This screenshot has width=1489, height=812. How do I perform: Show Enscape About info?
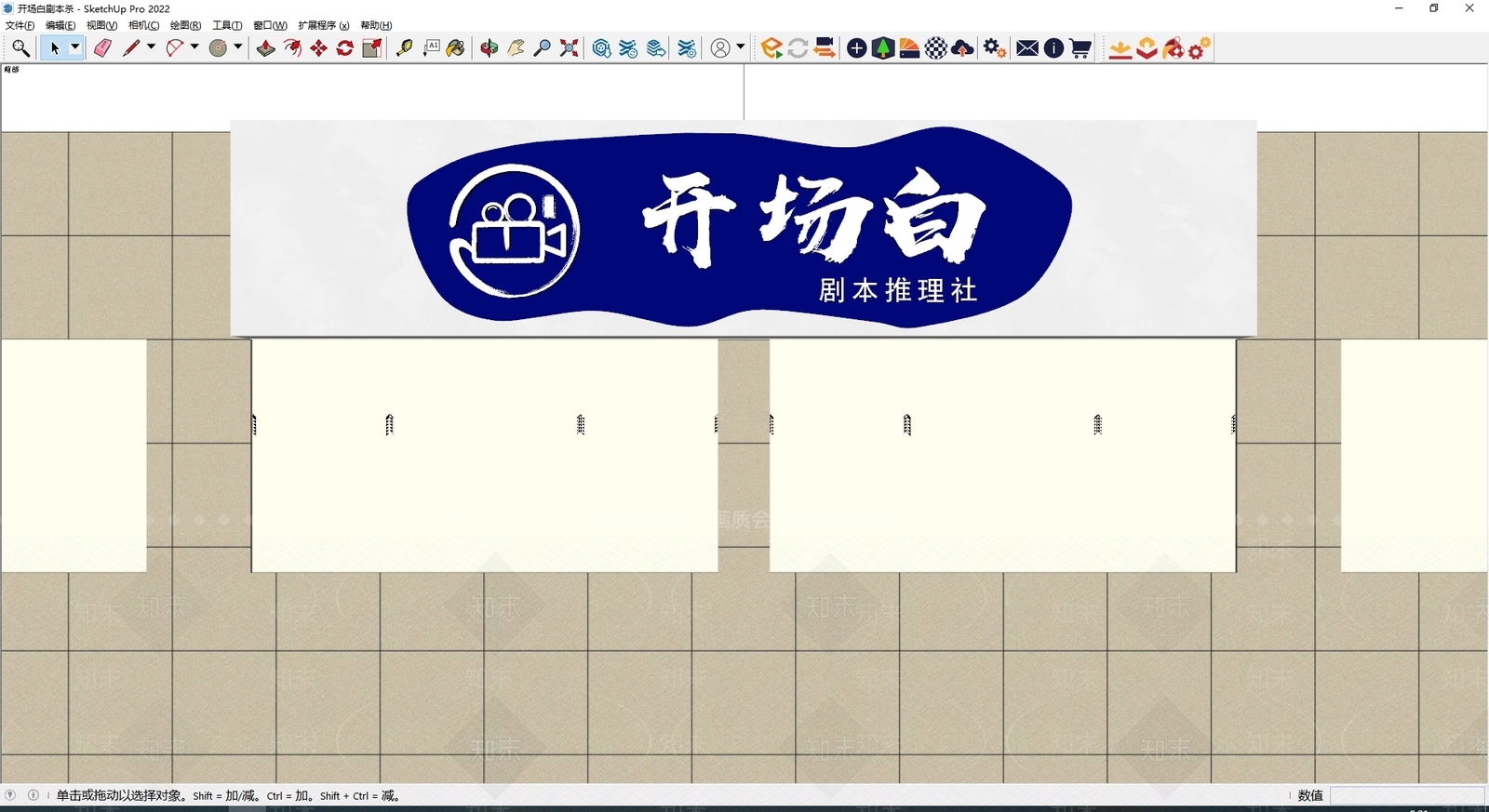click(x=1053, y=48)
